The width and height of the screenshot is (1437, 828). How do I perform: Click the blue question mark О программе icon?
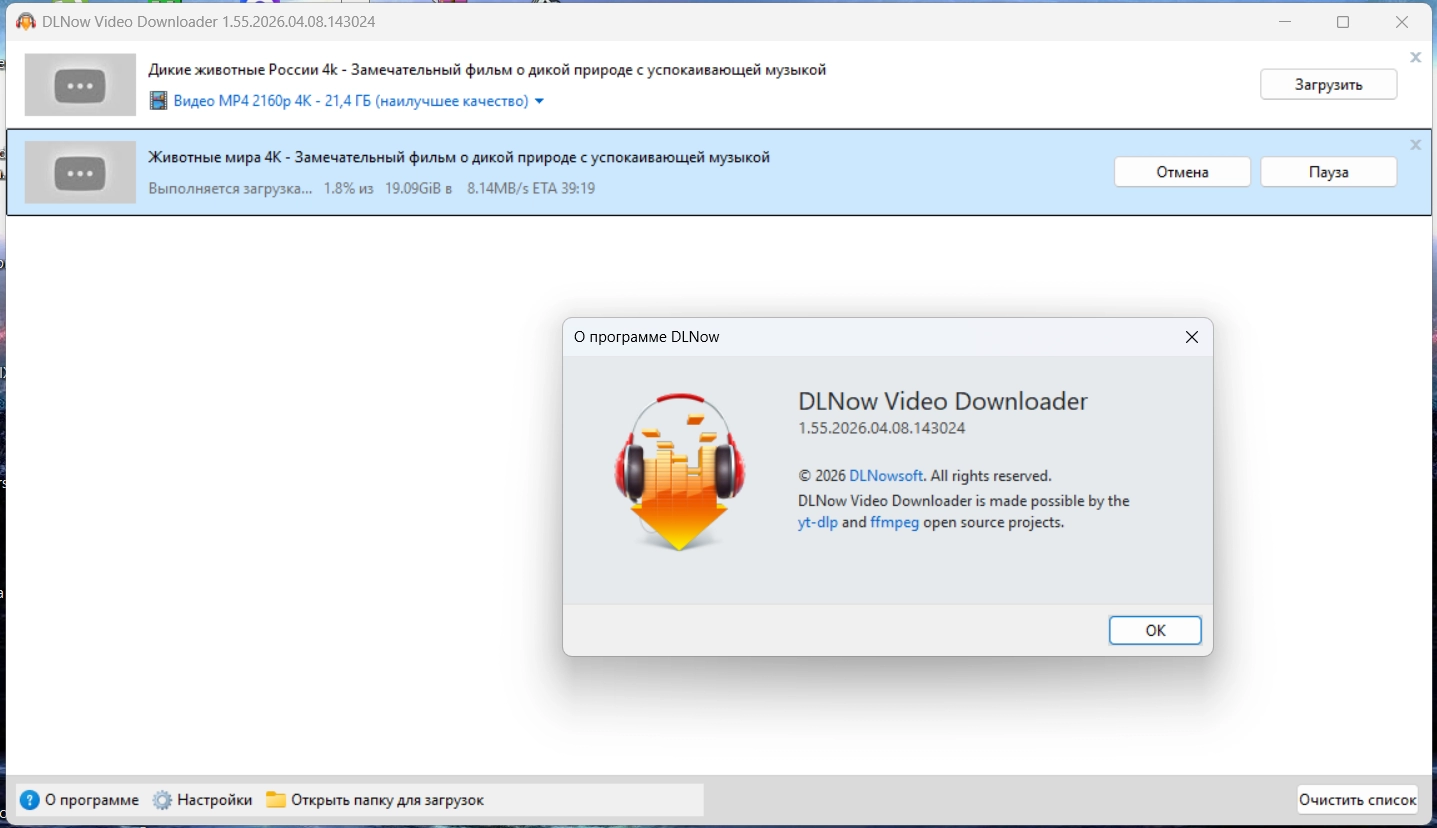click(x=30, y=800)
